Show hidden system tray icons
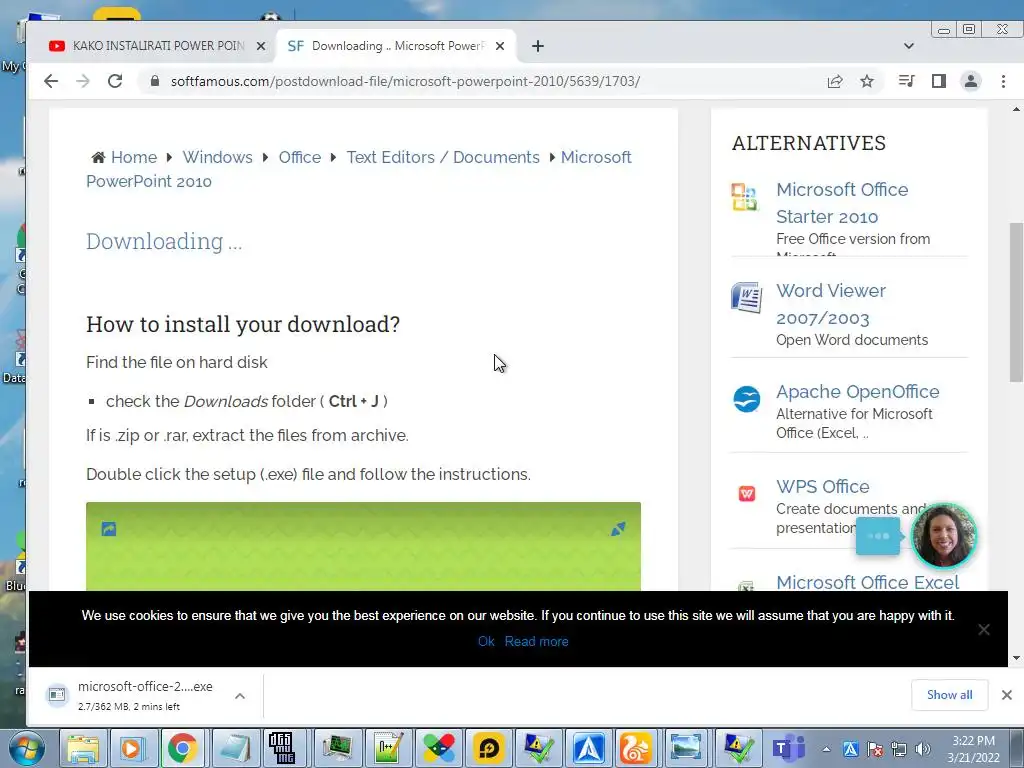The image size is (1024, 768). [x=826, y=749]
